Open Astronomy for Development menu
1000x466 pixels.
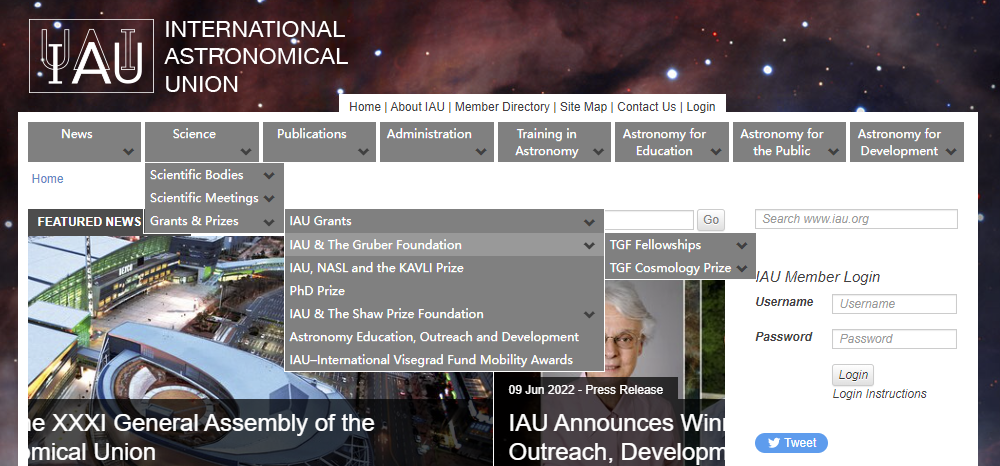coord(906,142)
